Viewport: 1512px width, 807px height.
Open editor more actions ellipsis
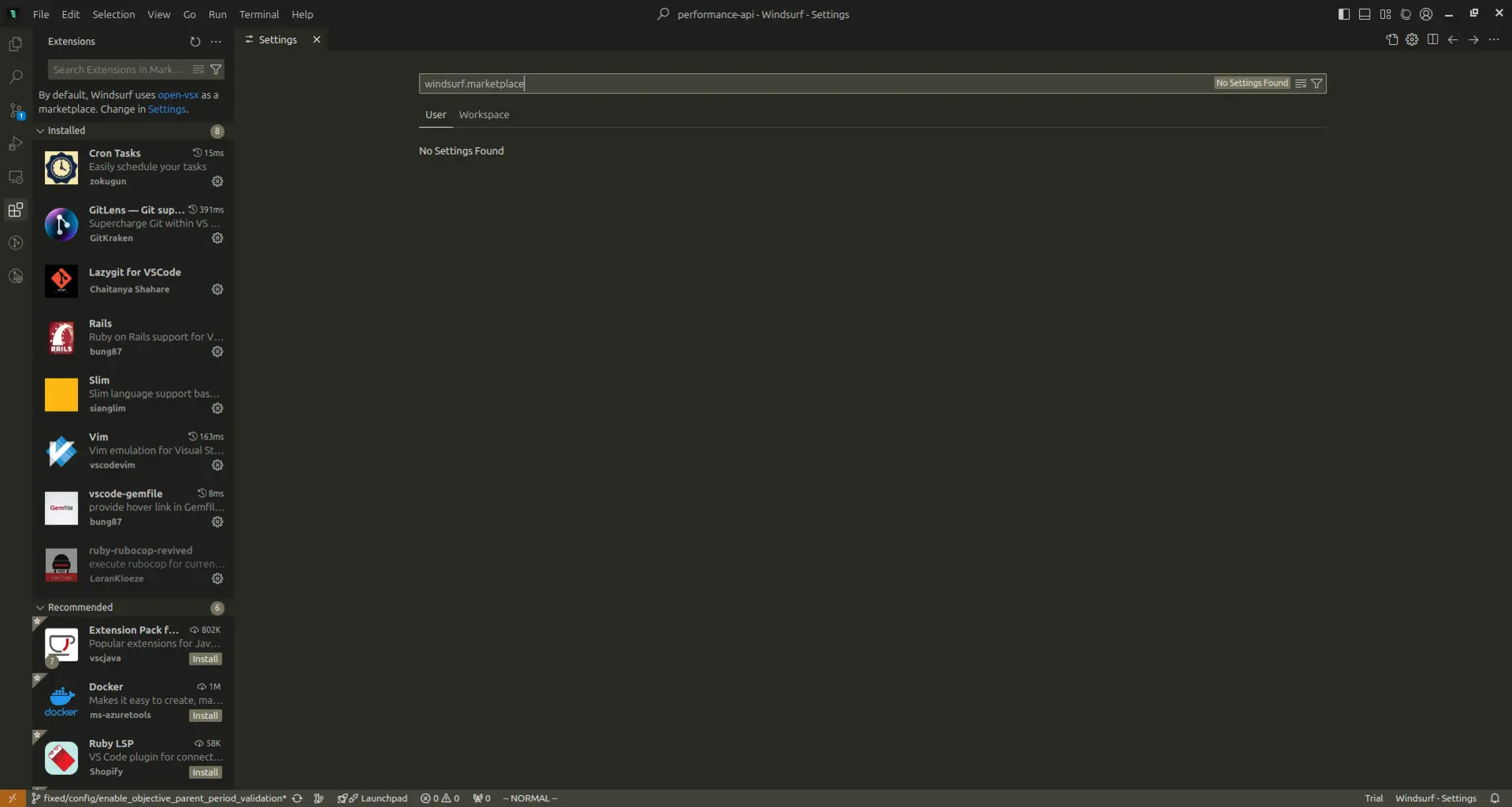1494,39
